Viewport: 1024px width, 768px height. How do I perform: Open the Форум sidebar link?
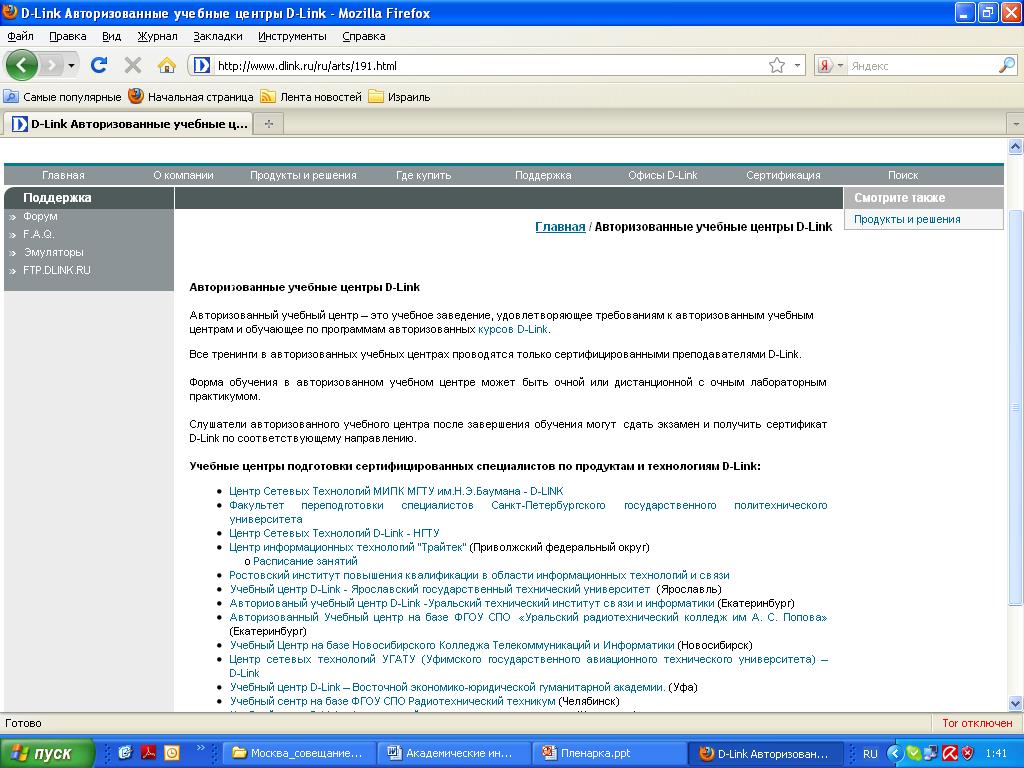40,216
